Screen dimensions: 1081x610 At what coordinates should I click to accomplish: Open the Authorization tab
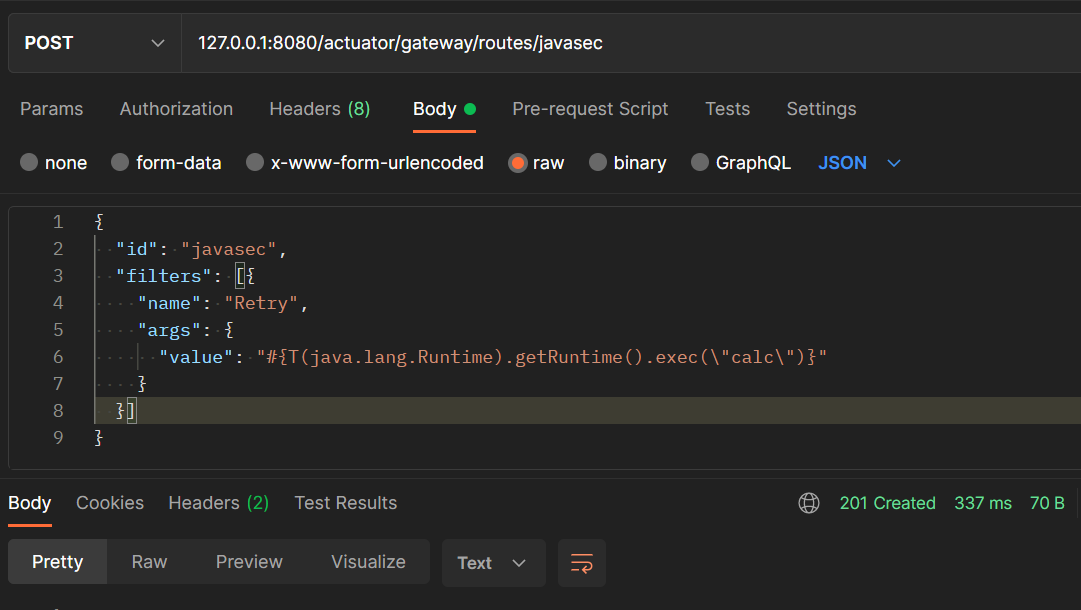point(176,109)
